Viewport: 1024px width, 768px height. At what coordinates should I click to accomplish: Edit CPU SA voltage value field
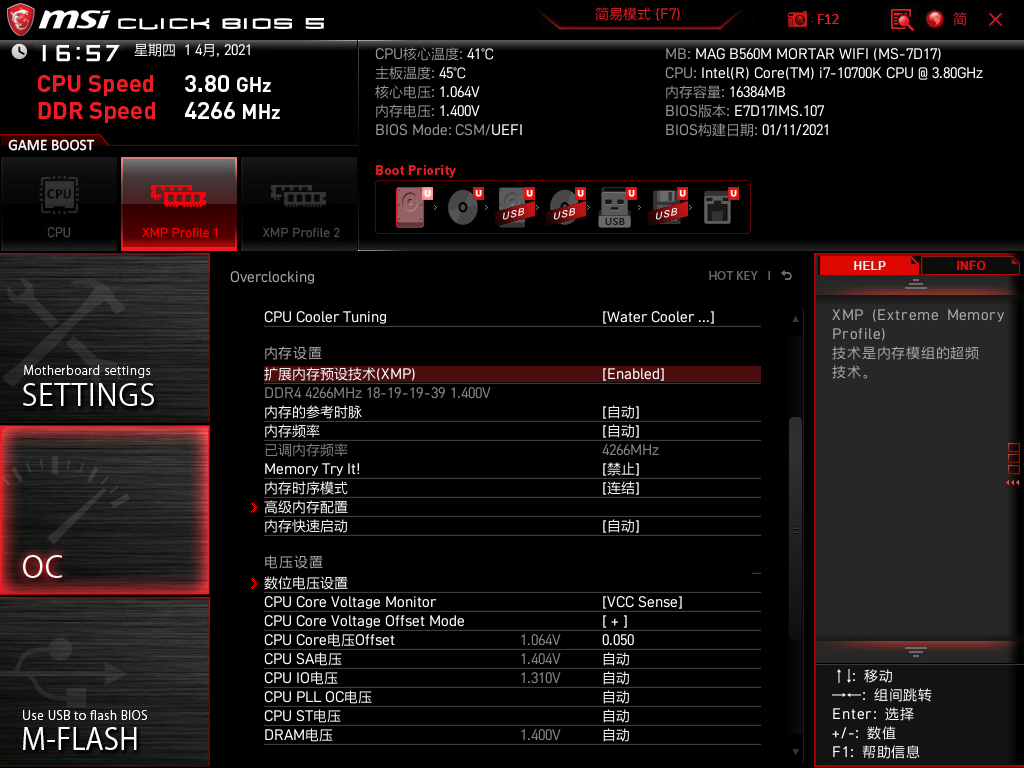[616, 659]
